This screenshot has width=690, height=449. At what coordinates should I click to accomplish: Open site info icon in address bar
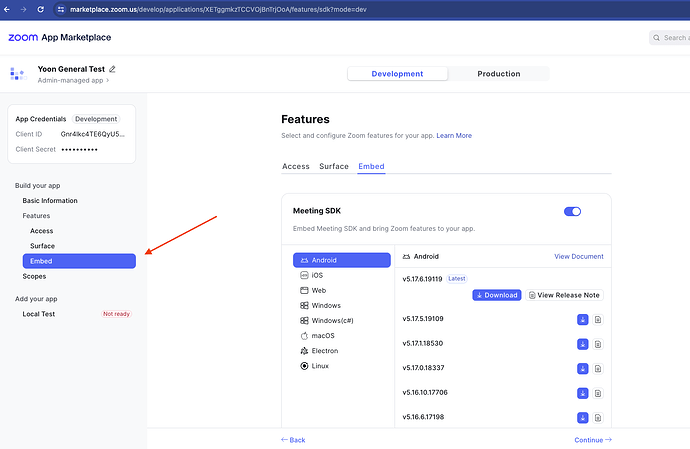click(x=61, y=9)
